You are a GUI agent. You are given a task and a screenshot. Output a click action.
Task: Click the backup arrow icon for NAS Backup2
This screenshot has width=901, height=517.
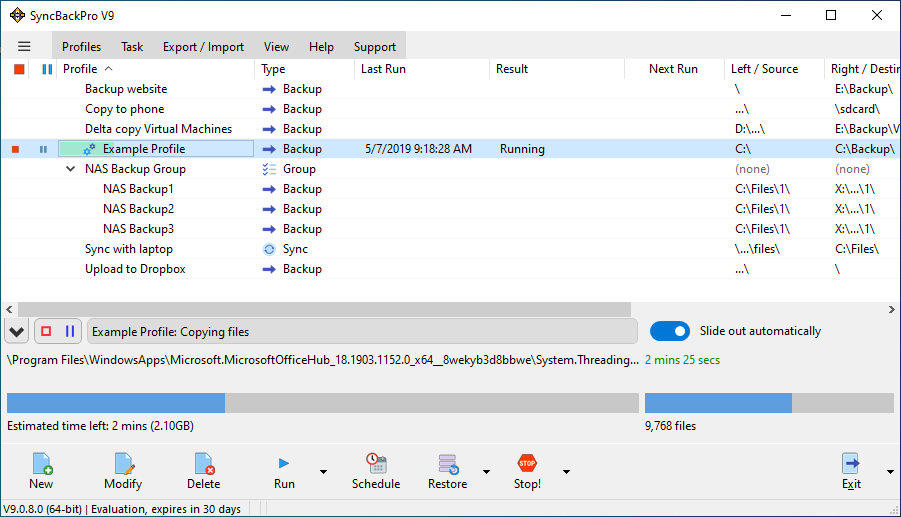coord(269,209)
